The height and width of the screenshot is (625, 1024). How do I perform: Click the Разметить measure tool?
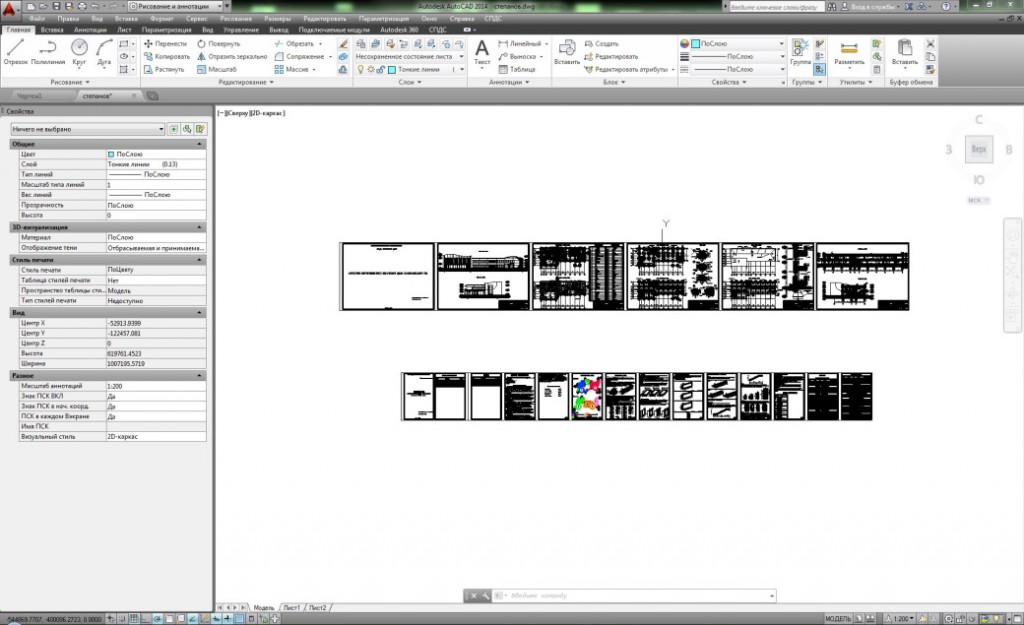[x=849, y=52]
